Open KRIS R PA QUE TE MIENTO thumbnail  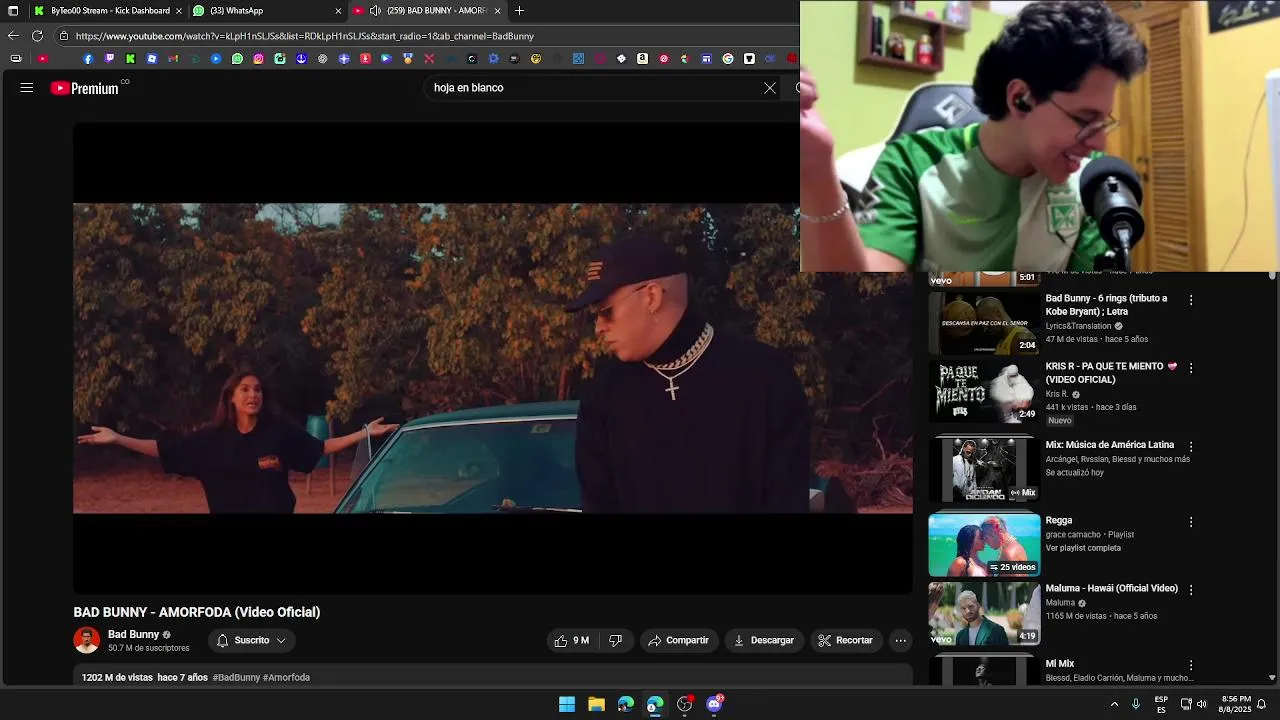[984, 391]
